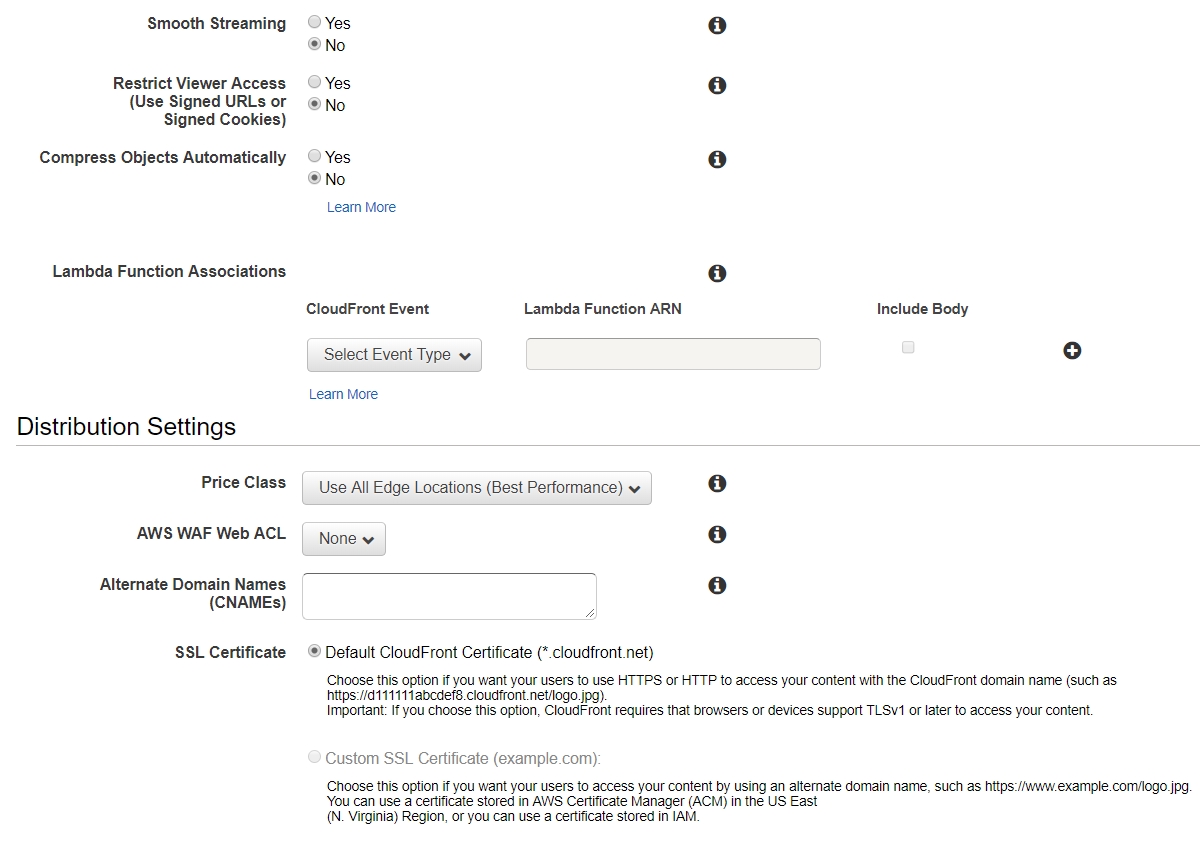Focus the Alternate Domain Names (CNAMEs) textbox
1200x846 pixels.
coord(449,596)
